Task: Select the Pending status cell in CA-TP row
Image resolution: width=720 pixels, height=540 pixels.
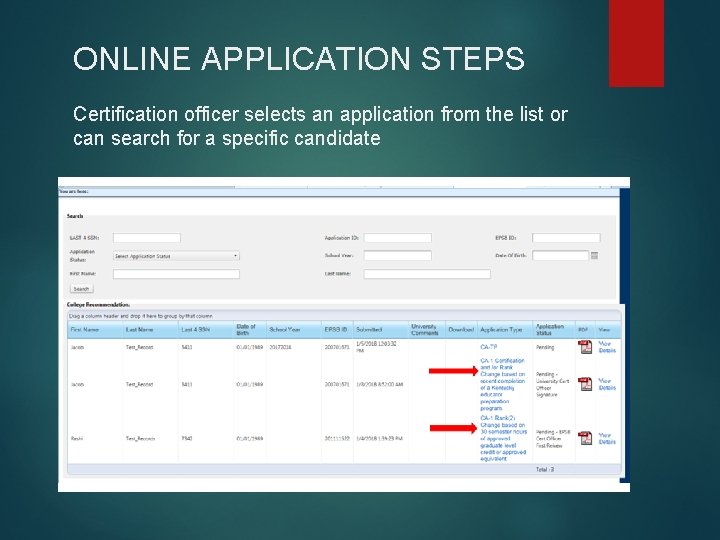Action: point(545,348)
